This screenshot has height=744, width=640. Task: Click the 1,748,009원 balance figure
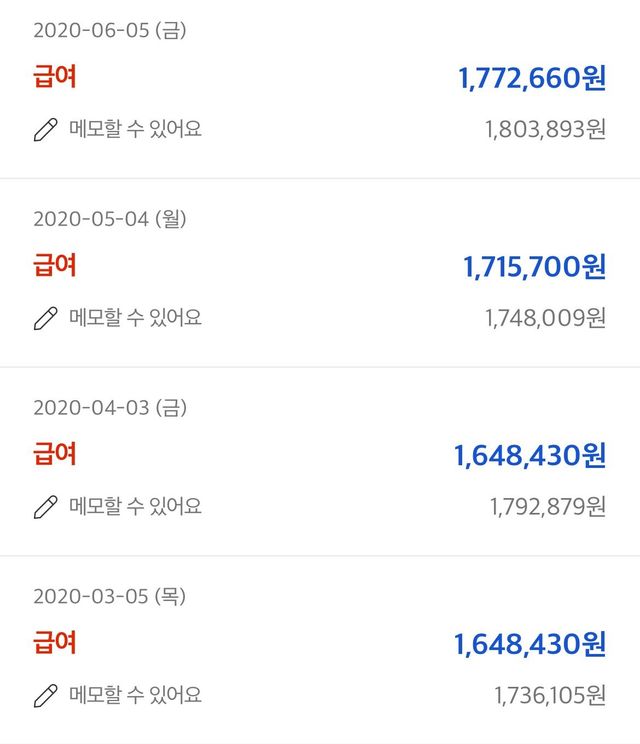click(x=545, y=318)
